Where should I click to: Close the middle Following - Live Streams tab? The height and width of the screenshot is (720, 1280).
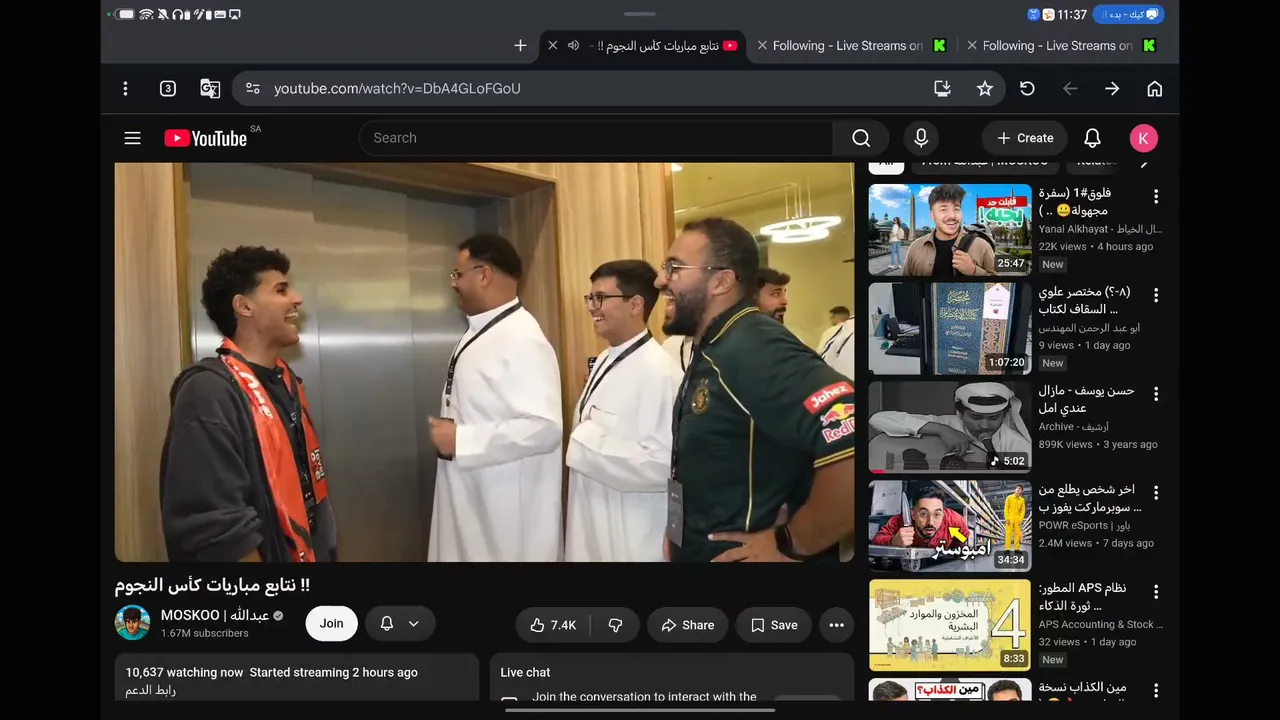(x=763, y=46)
